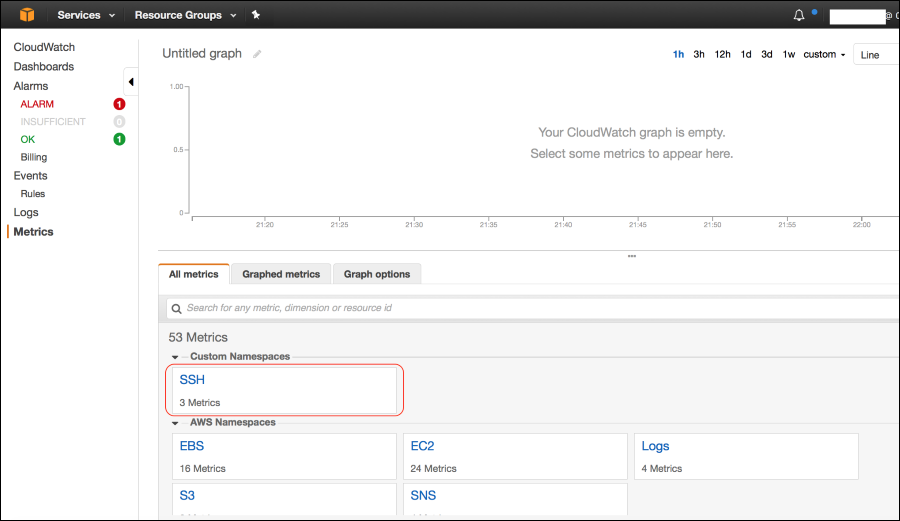The width and height of the screenshot is (900, 521).
Task: Click the red ALARM count badge
Action: point(119,104)
